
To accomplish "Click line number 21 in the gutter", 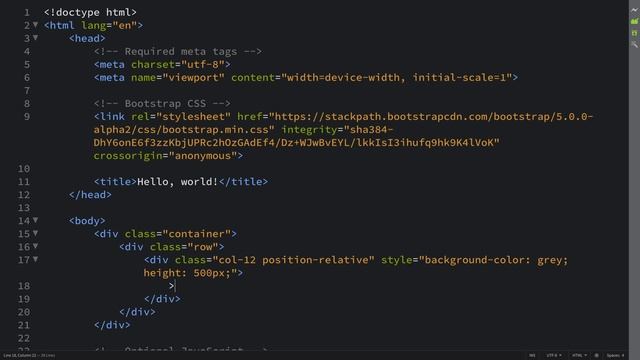I will pos(24,325).
